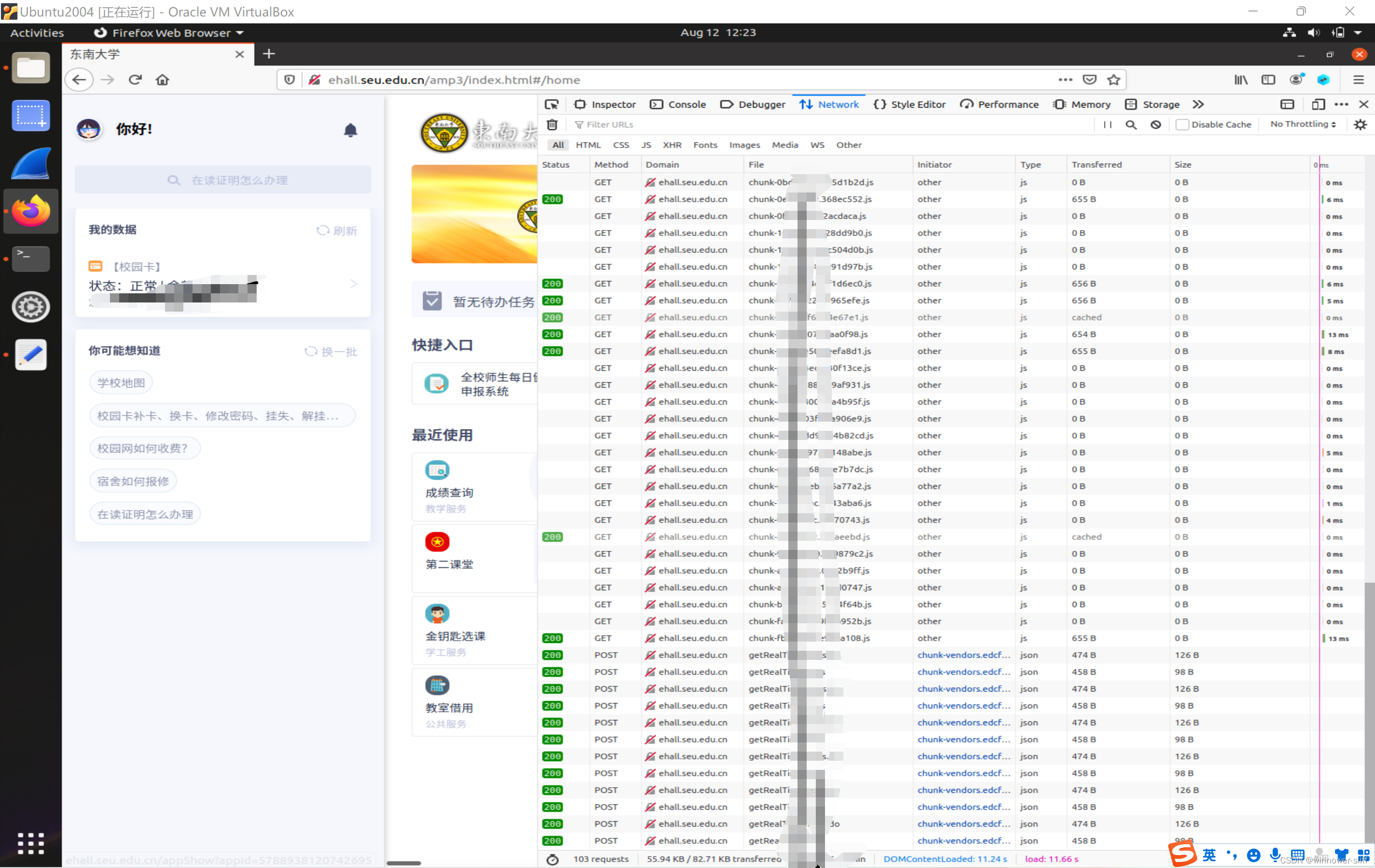1375x868 pixels.
Task: Expand more DevTools tabs chevron
Action: [1198, 104]
